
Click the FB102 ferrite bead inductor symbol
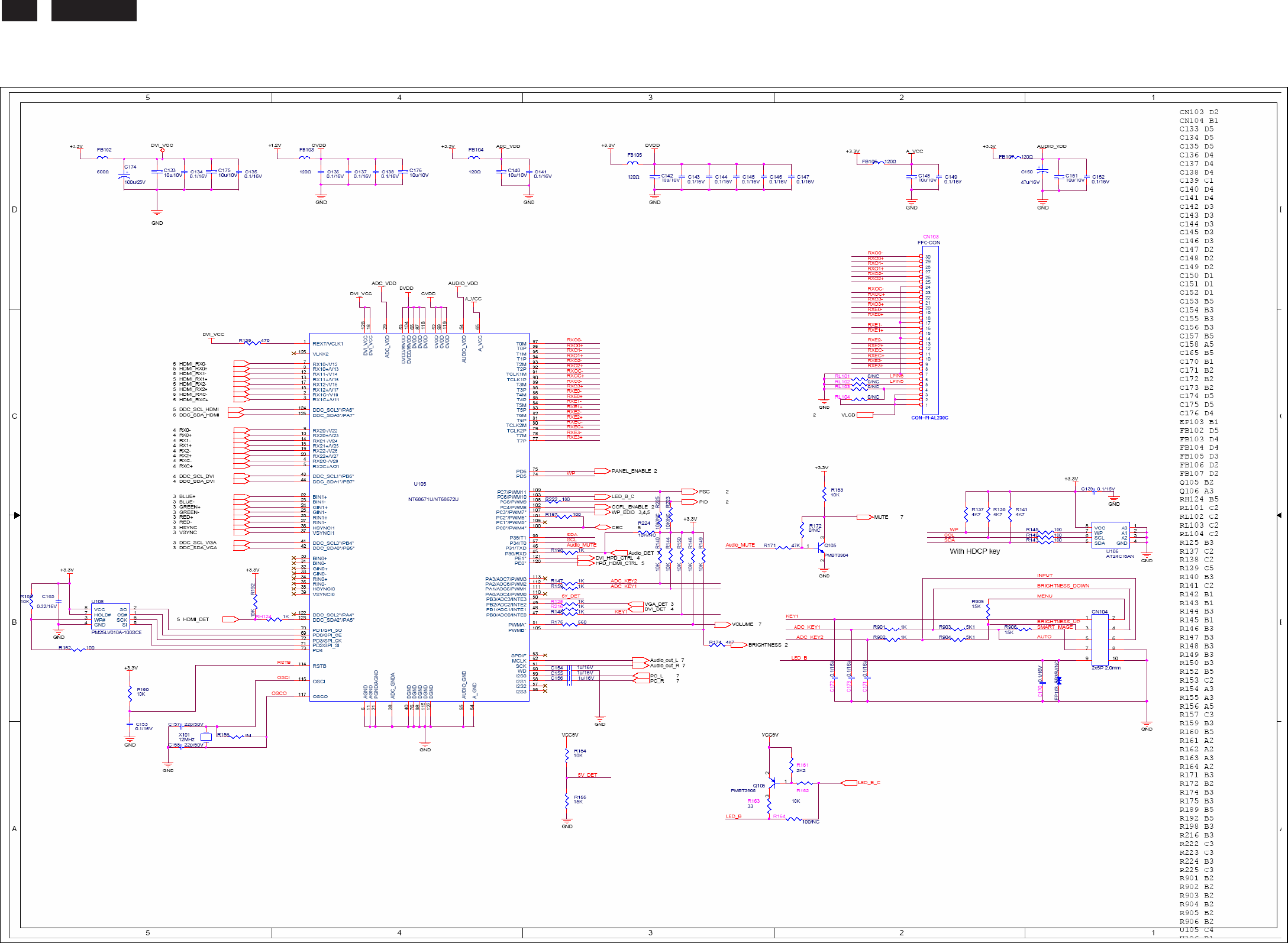coord(102,158)
